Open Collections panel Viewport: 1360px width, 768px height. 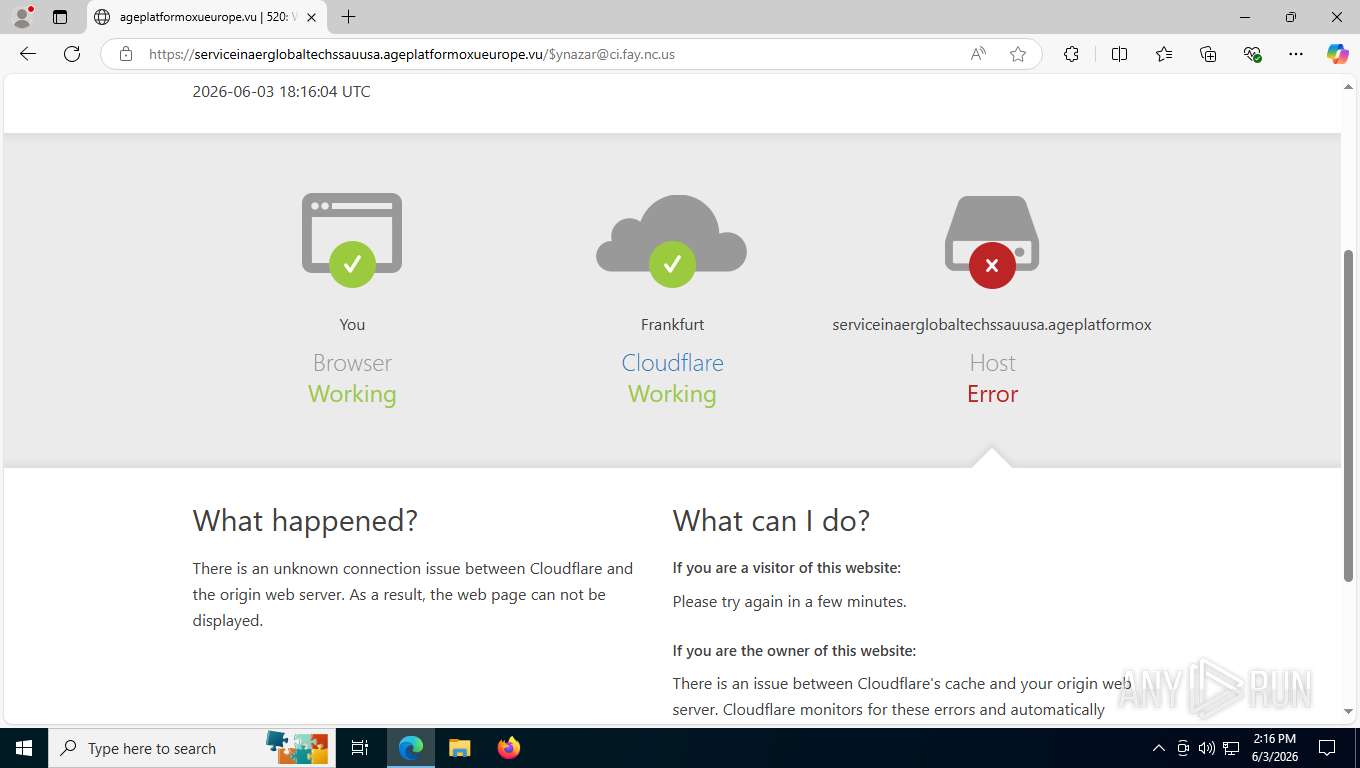click(x=1208, y=54)
